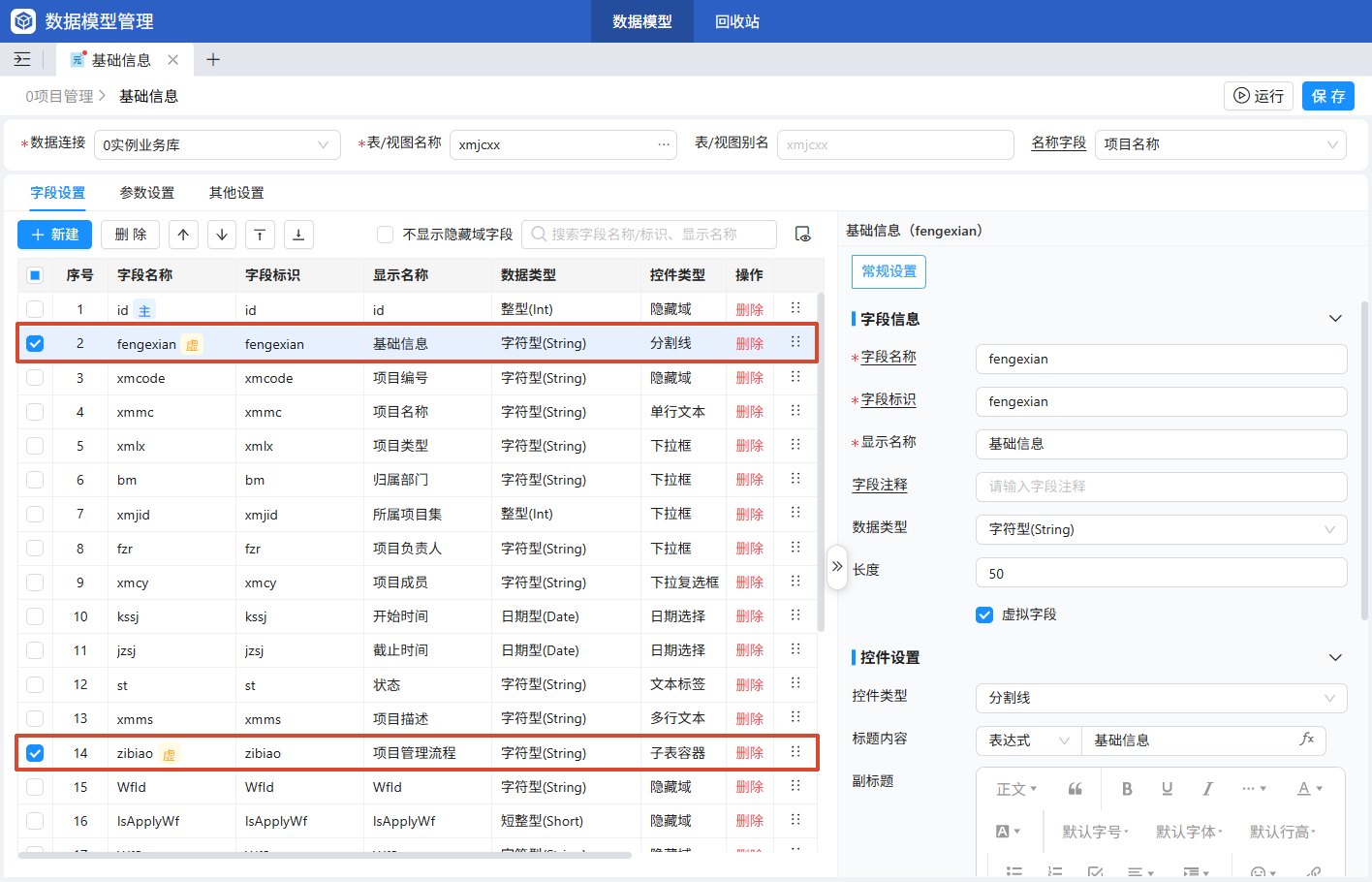The height and width of the screenshot is (882, 1372).
Task: Click the 显示名称 input containing 基础信息
Action: (x=1162, y=444)
